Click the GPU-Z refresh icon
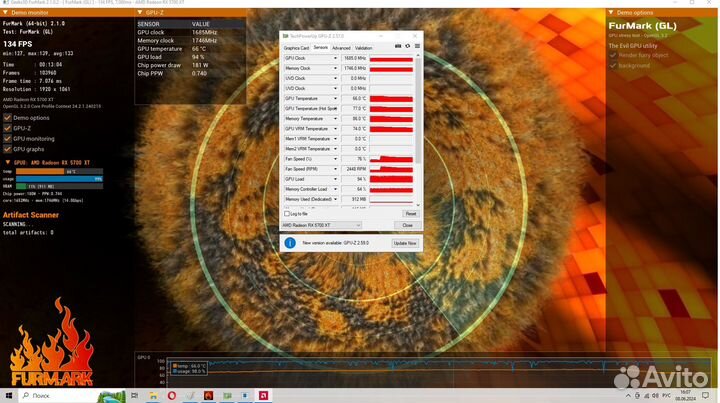 (x=407, y=47)
